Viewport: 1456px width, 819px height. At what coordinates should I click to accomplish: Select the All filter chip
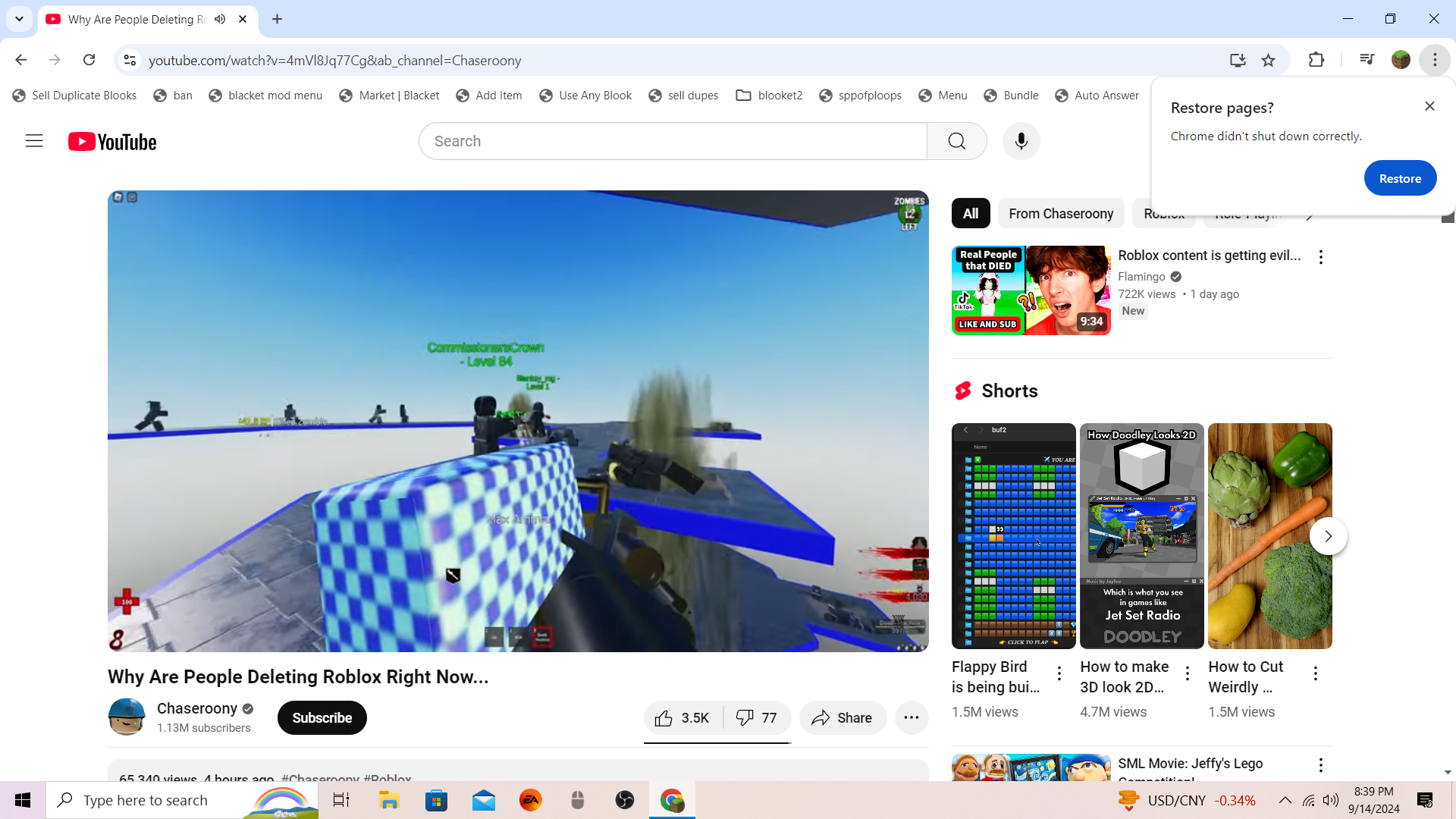click(x=970, y=214)
